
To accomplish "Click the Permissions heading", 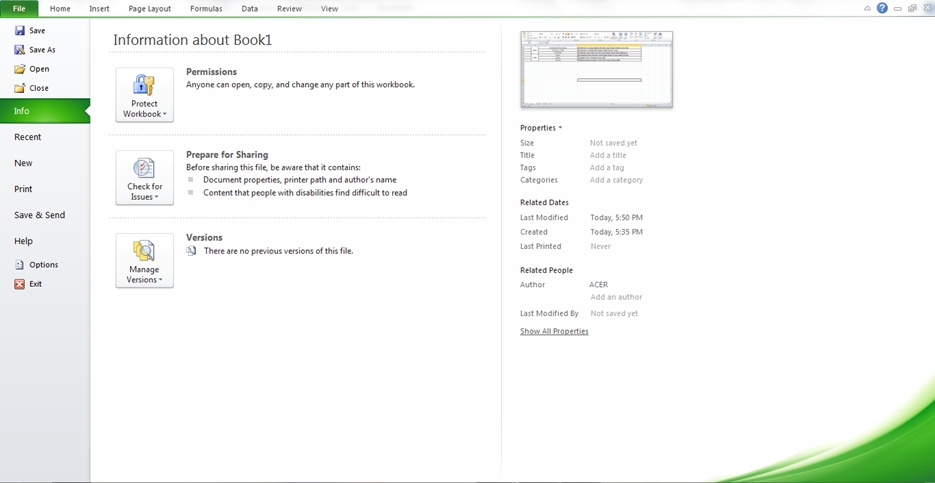I will pos(212,72).
